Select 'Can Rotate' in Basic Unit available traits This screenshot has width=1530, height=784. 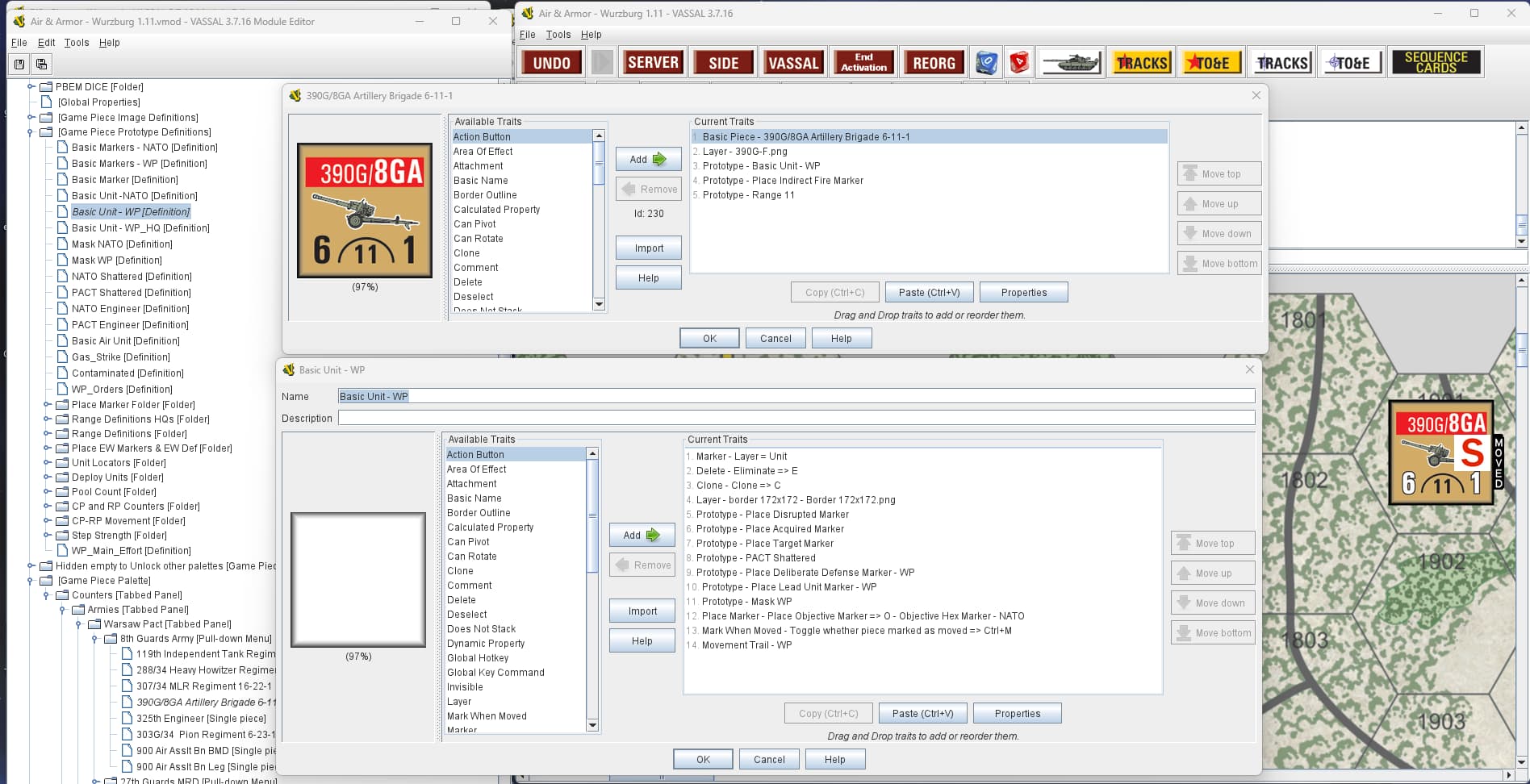tap(472, 557)
